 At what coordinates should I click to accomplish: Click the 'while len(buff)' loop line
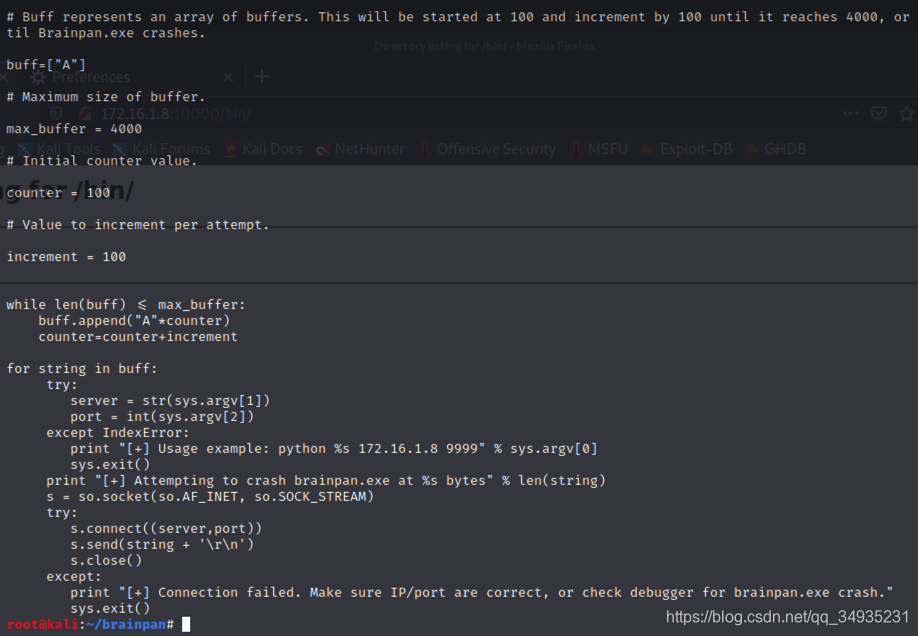[126, 305]
